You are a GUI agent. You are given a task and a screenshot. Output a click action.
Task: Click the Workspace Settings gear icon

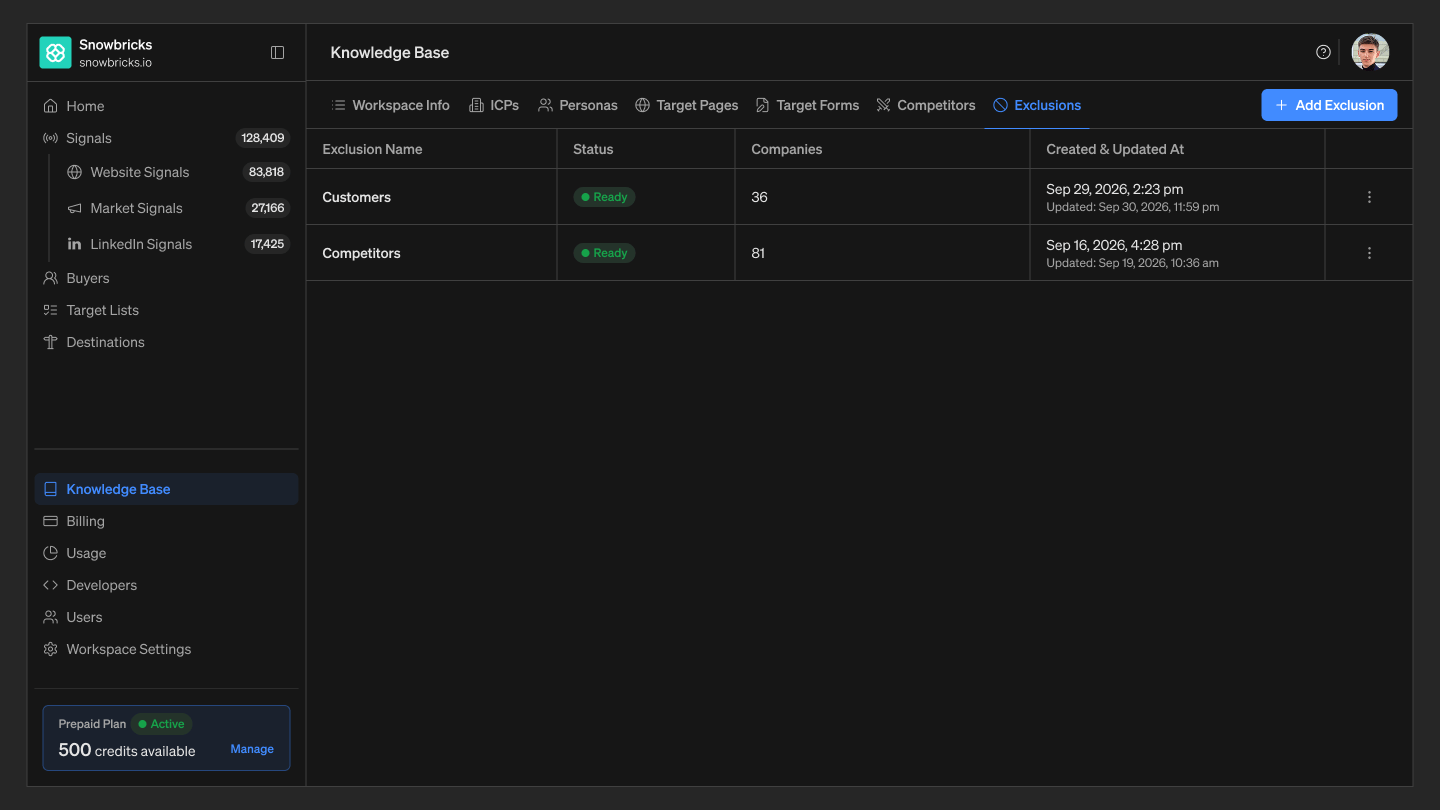[x=50, y=649]
